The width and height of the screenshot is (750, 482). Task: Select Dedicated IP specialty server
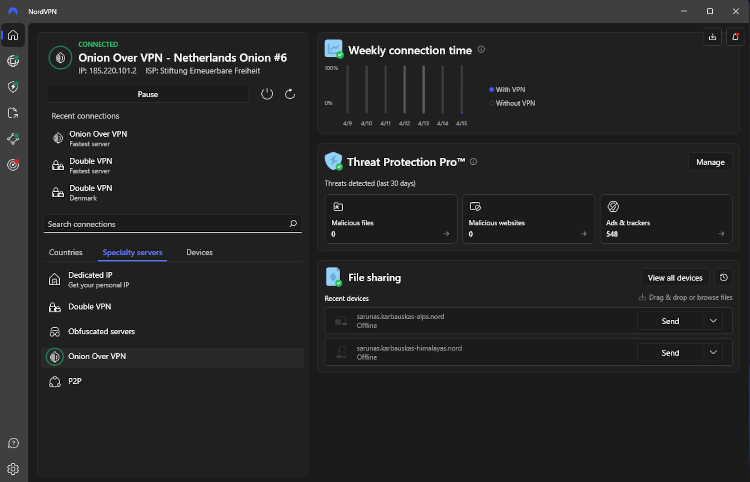[173, 279]
